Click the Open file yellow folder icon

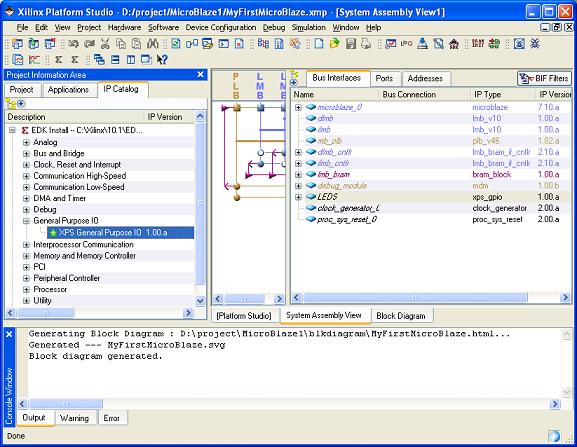coord(334,44)
